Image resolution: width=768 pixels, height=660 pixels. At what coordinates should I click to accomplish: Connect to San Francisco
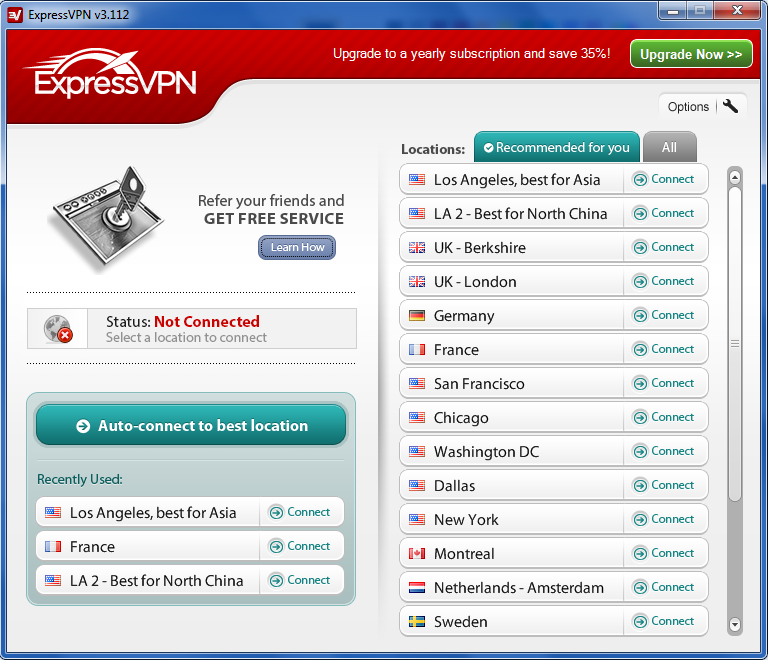pyautogui.click(x=664, y=383)
